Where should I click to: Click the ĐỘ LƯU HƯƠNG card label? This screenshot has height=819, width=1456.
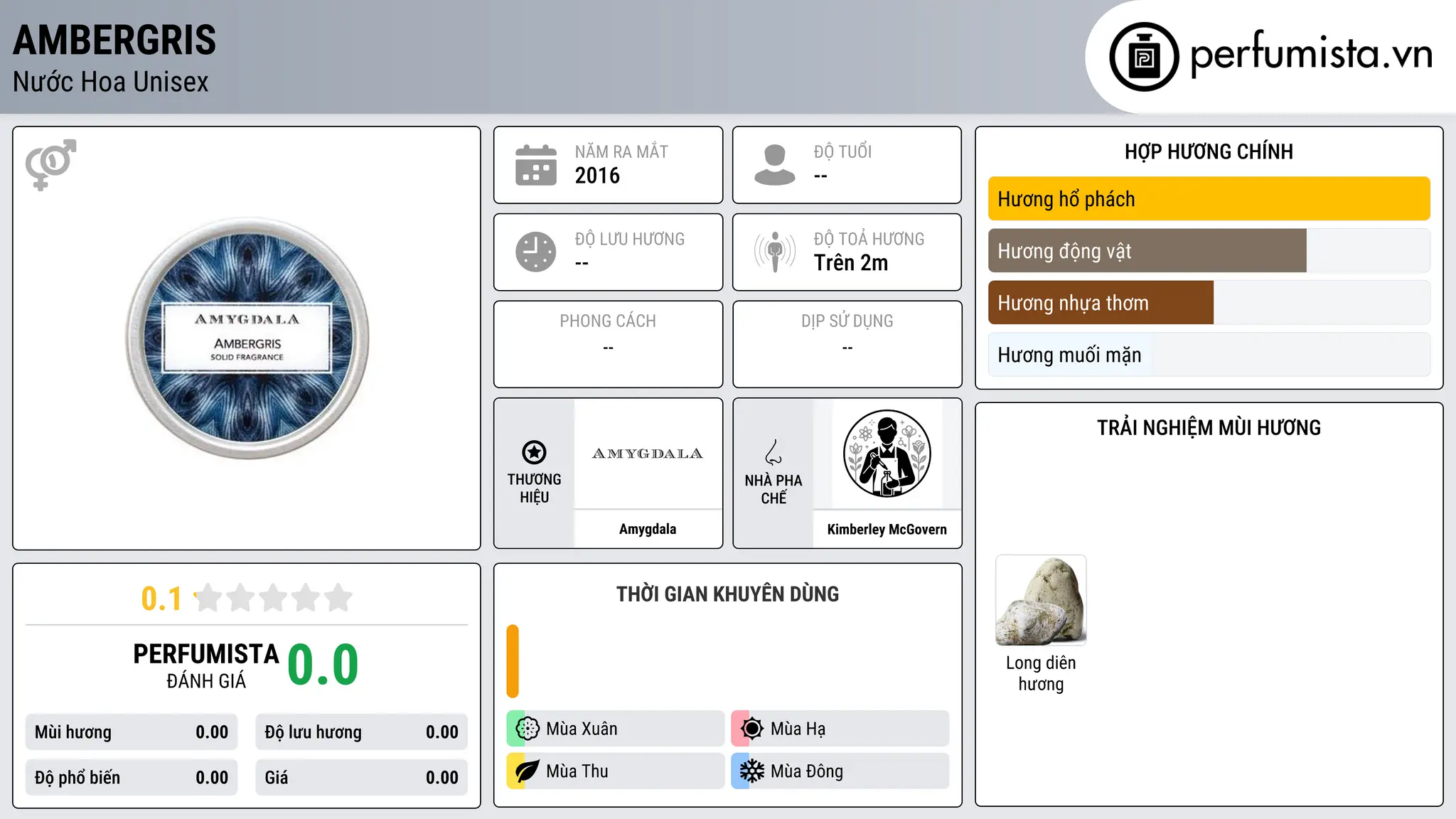coord(629,239)
